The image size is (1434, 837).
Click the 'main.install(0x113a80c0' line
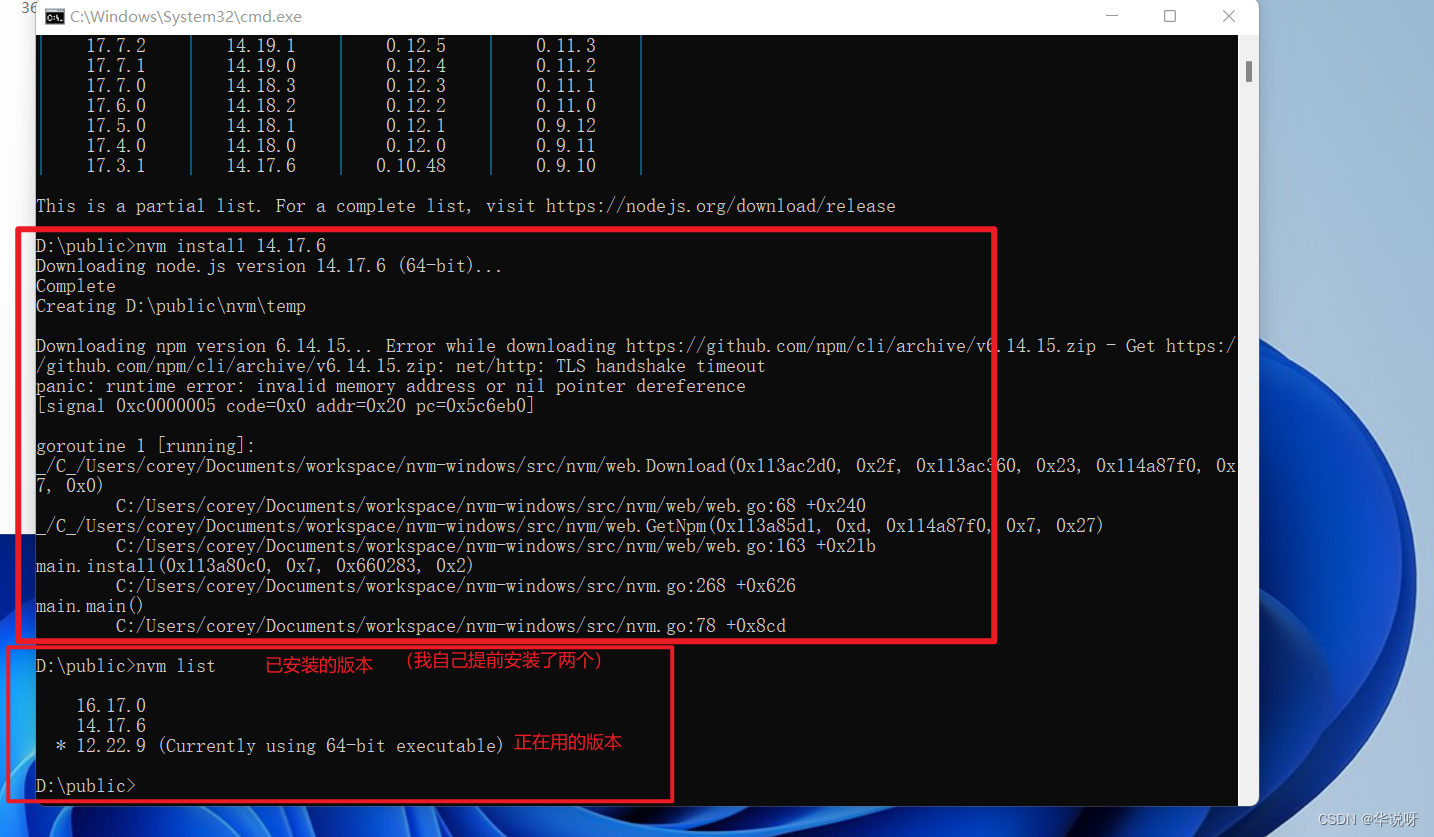255,566
